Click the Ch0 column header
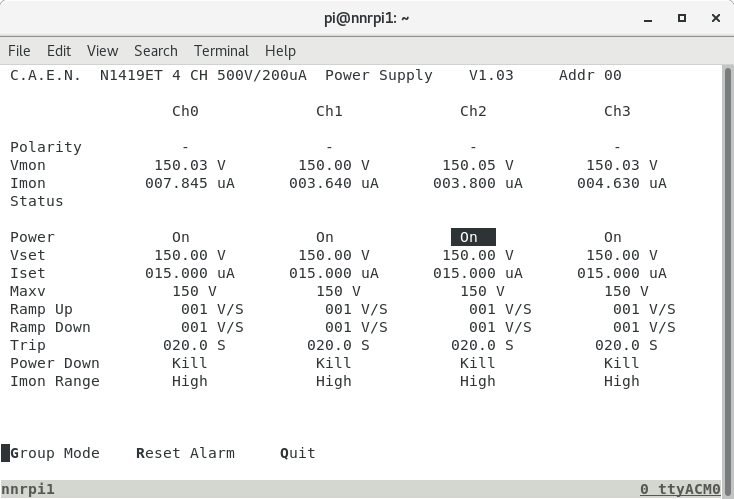This screenshot has height=499, width=734. pos(185,111)
